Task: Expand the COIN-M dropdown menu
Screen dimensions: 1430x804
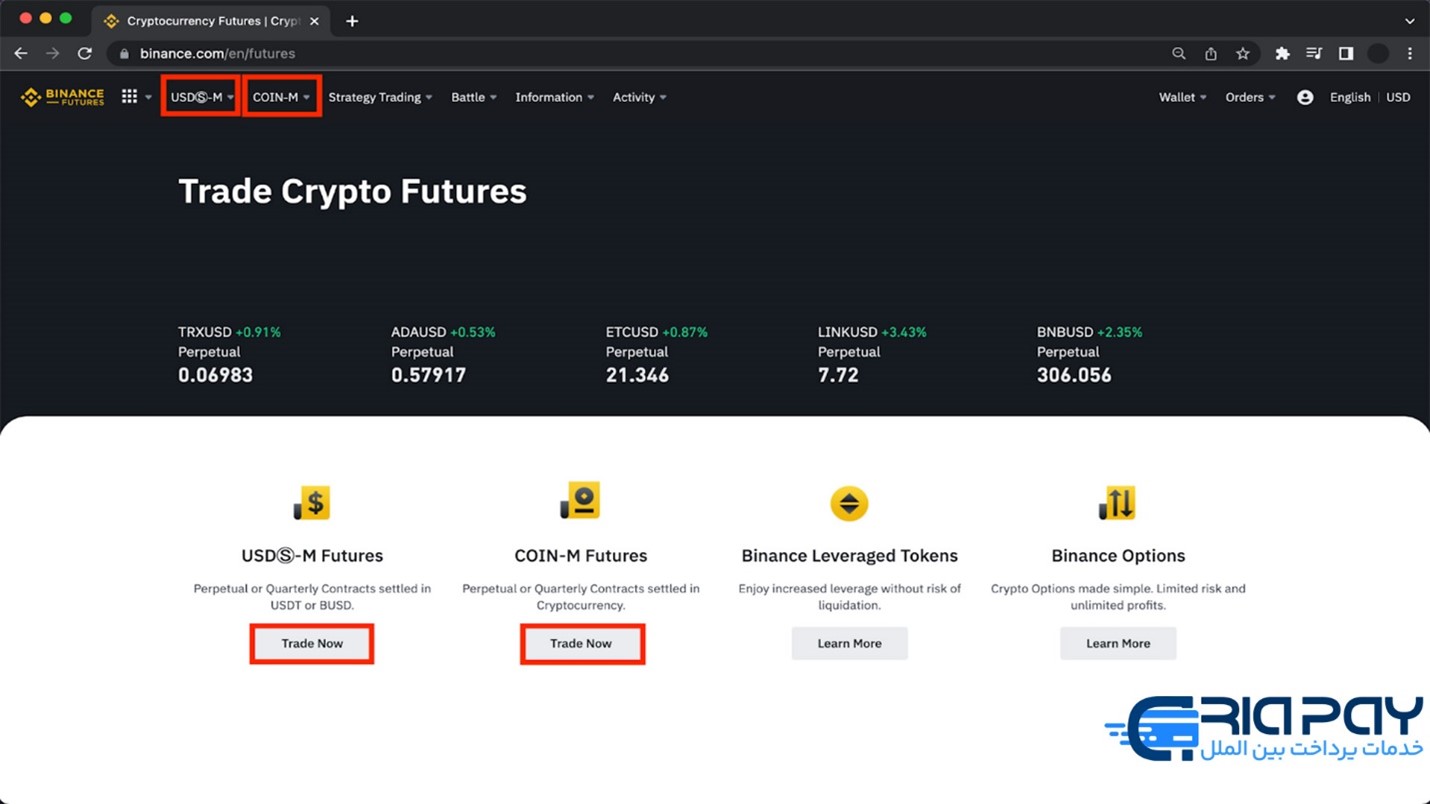Action: [x=281, y=97]
